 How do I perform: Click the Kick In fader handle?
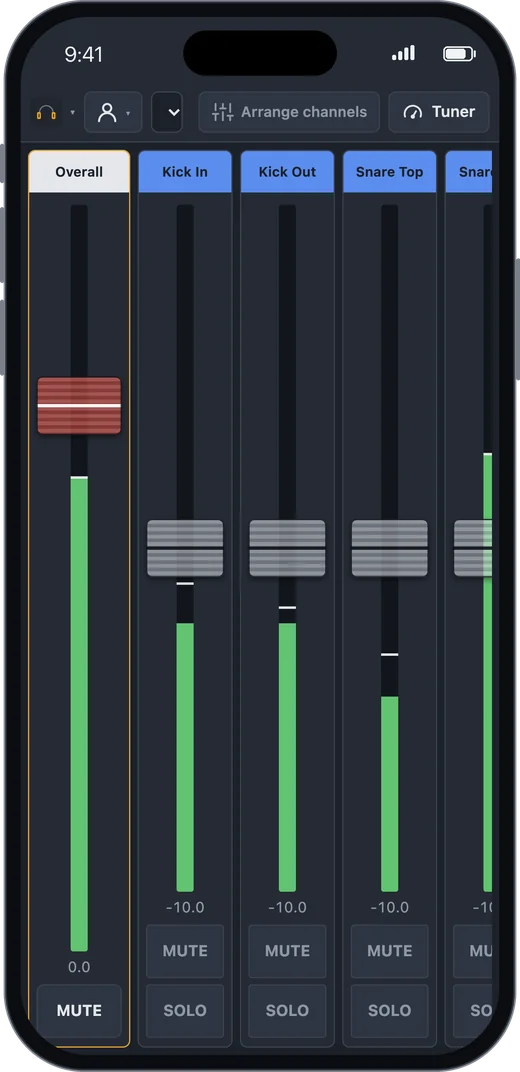pyautogui.click(x=185, y=548)
